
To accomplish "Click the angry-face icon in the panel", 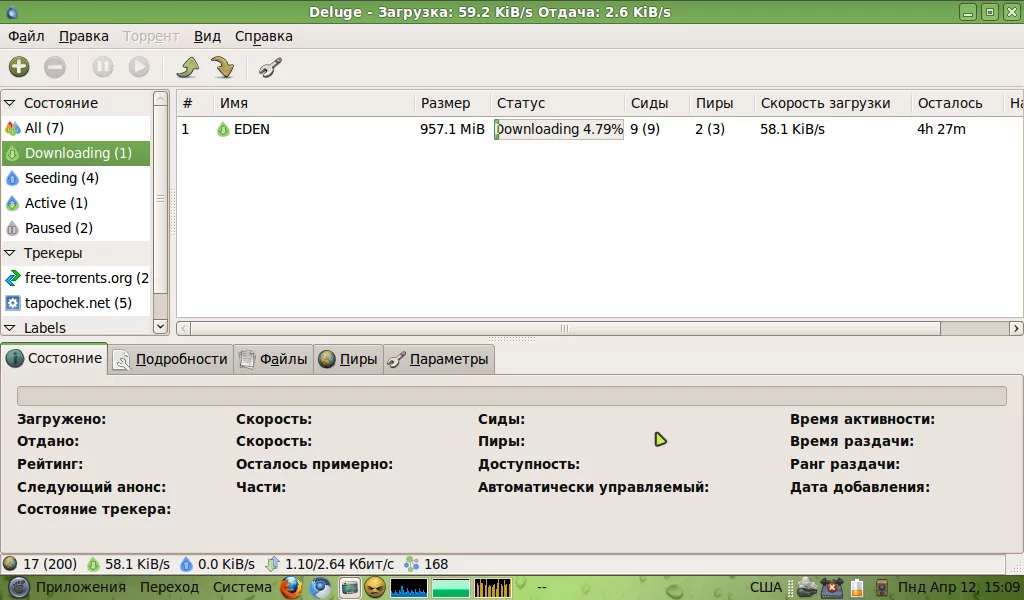I will pos(375,588).
